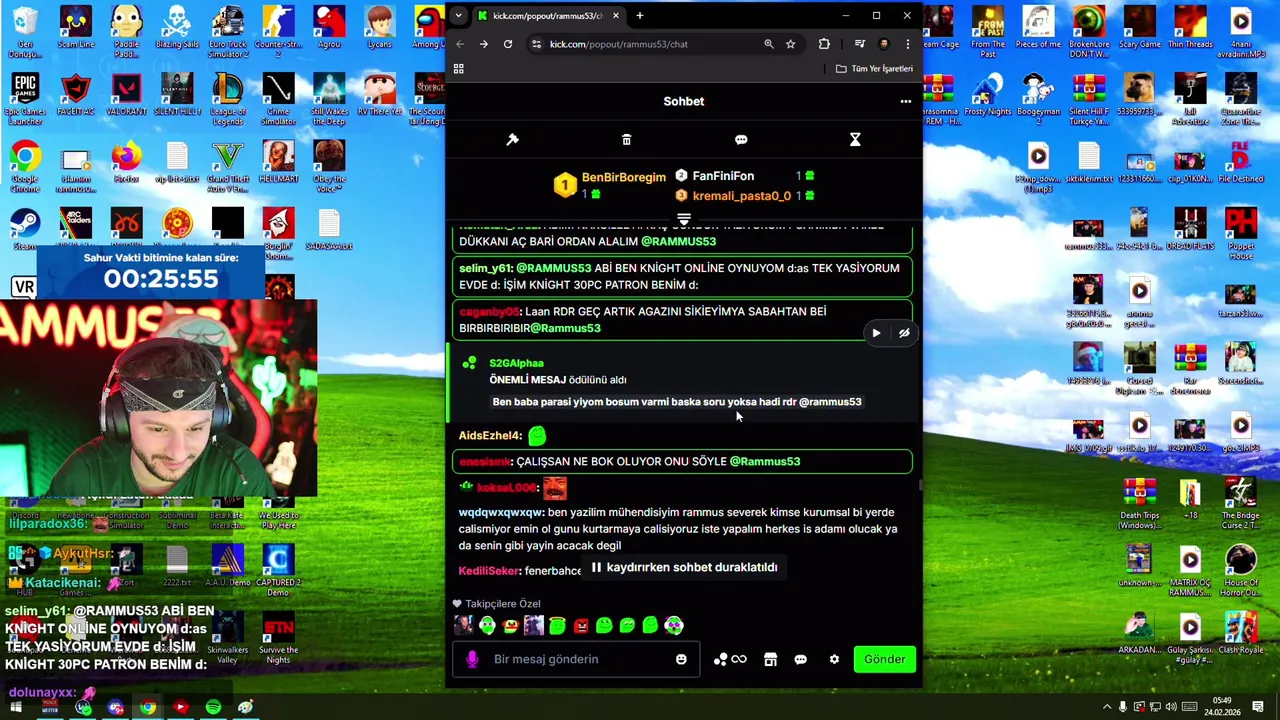The image size is (1280, 720).
Task: Show hidden system tray icons arrow
Action: (1106, 708)
